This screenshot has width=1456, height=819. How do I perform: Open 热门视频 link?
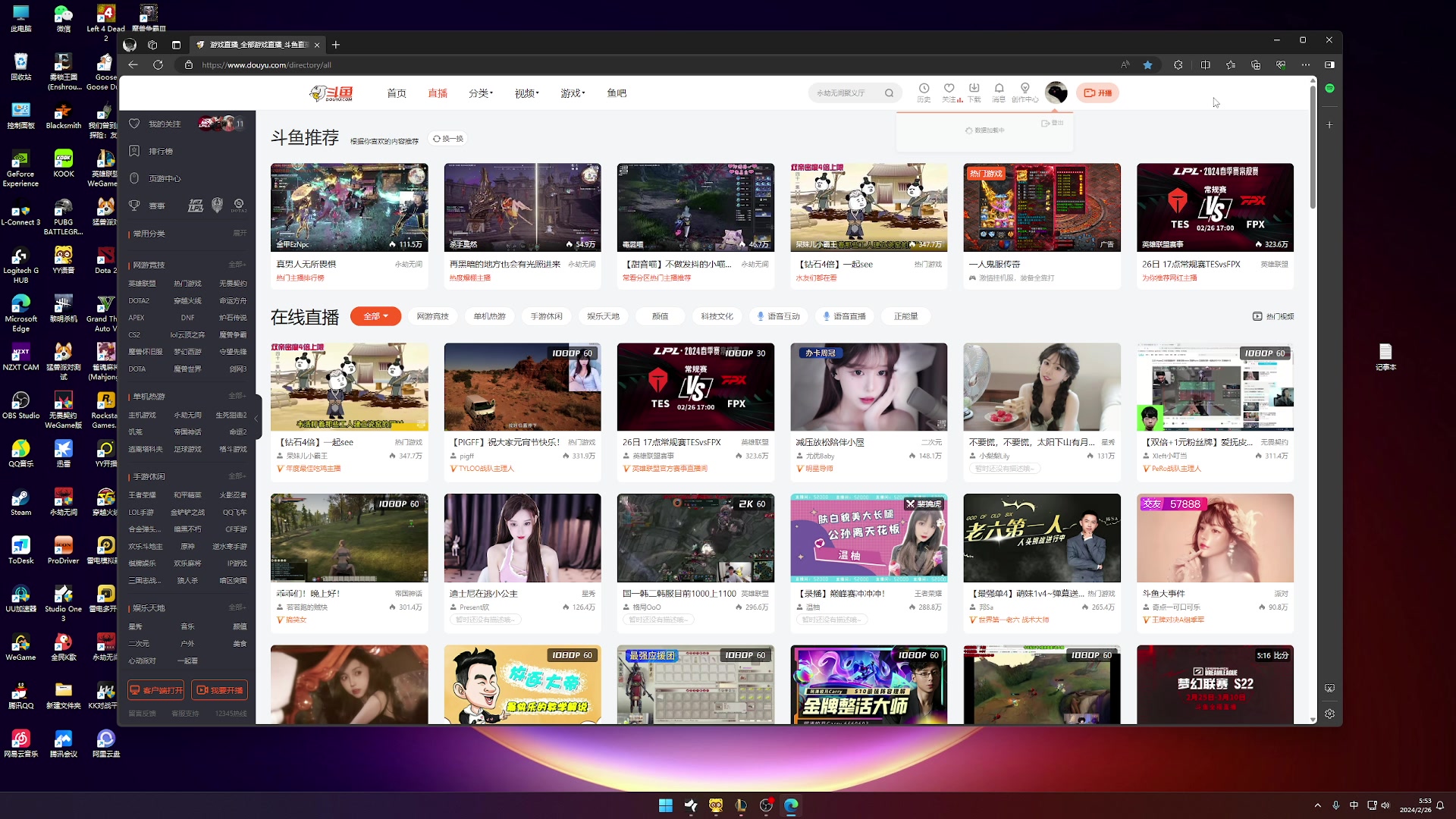pyautogui.click(x=1273, y=316)
